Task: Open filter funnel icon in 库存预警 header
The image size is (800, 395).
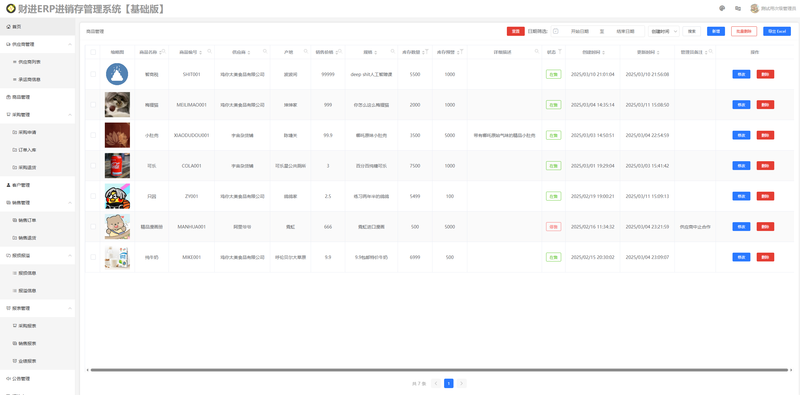Action: coord(461,52)
